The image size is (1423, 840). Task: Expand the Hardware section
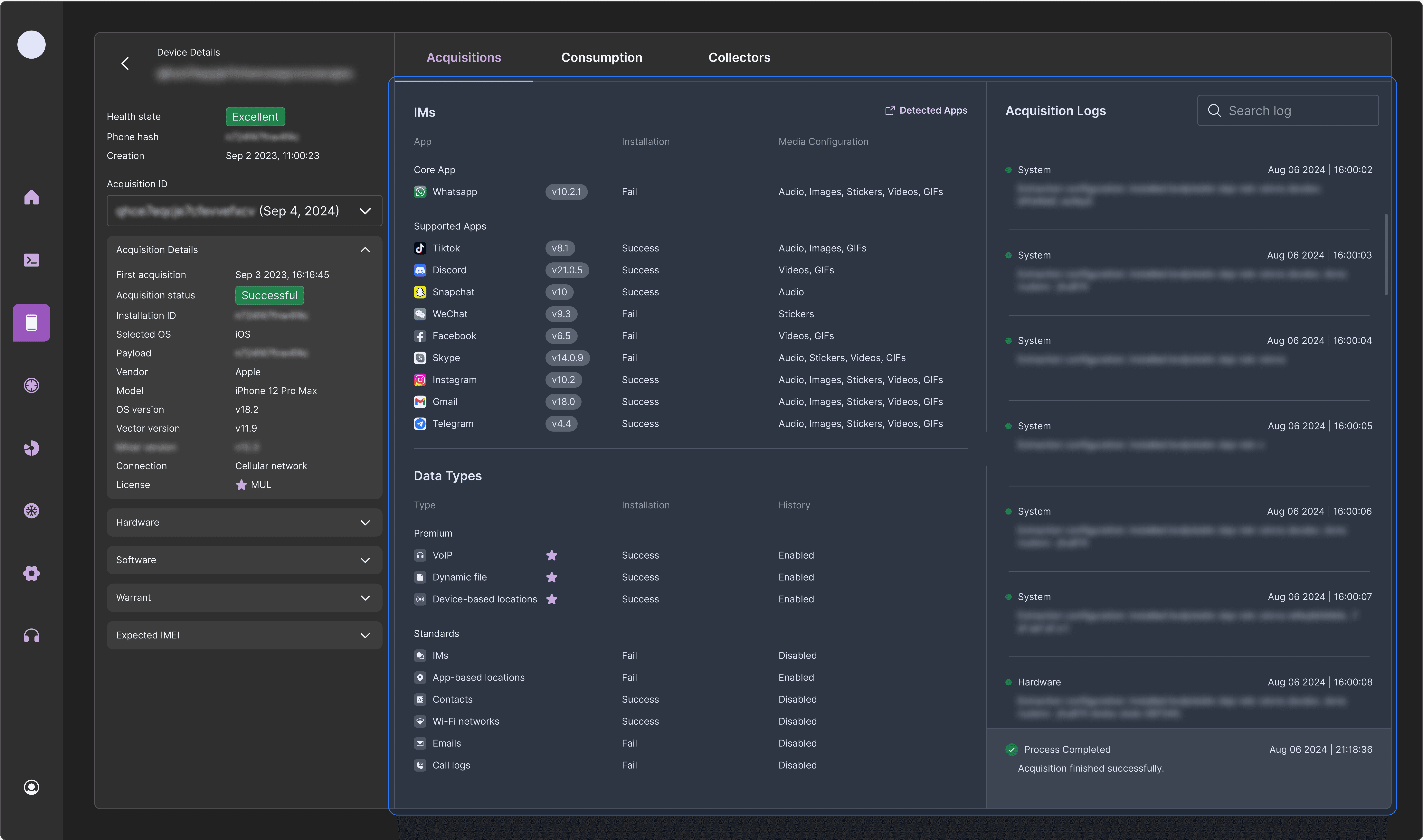click(244, 523)
